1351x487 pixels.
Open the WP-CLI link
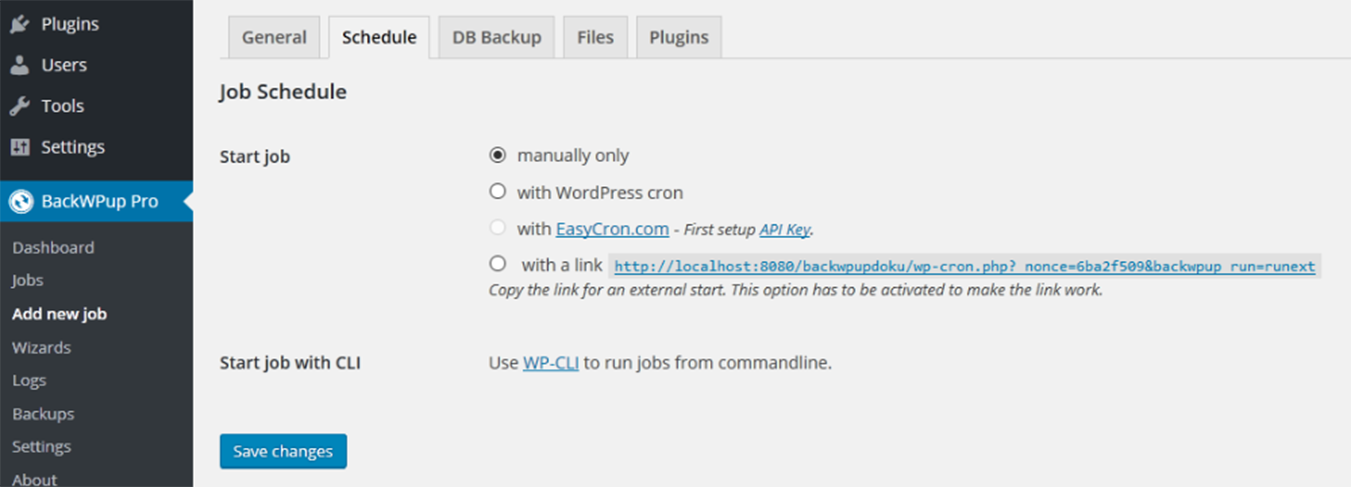click(551, 363)
